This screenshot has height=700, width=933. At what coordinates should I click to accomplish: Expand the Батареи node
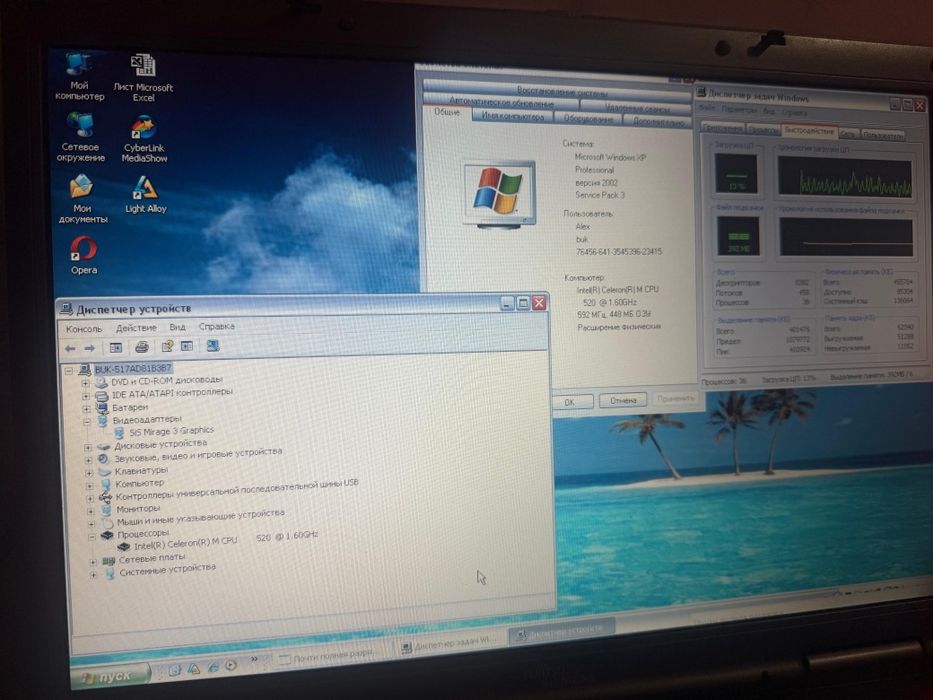pos(86,408)
